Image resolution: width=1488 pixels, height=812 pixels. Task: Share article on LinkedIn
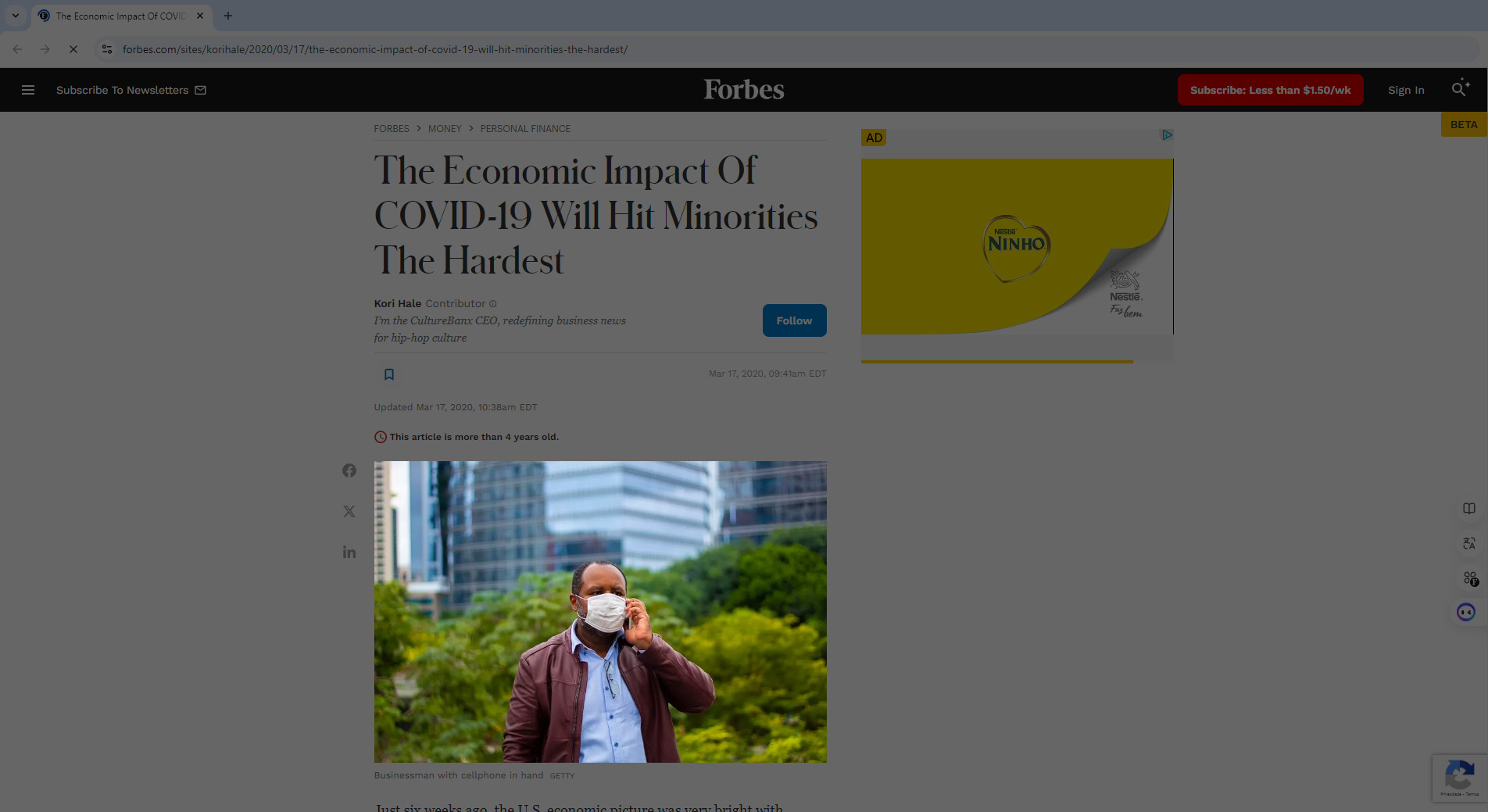coord(349,553)
